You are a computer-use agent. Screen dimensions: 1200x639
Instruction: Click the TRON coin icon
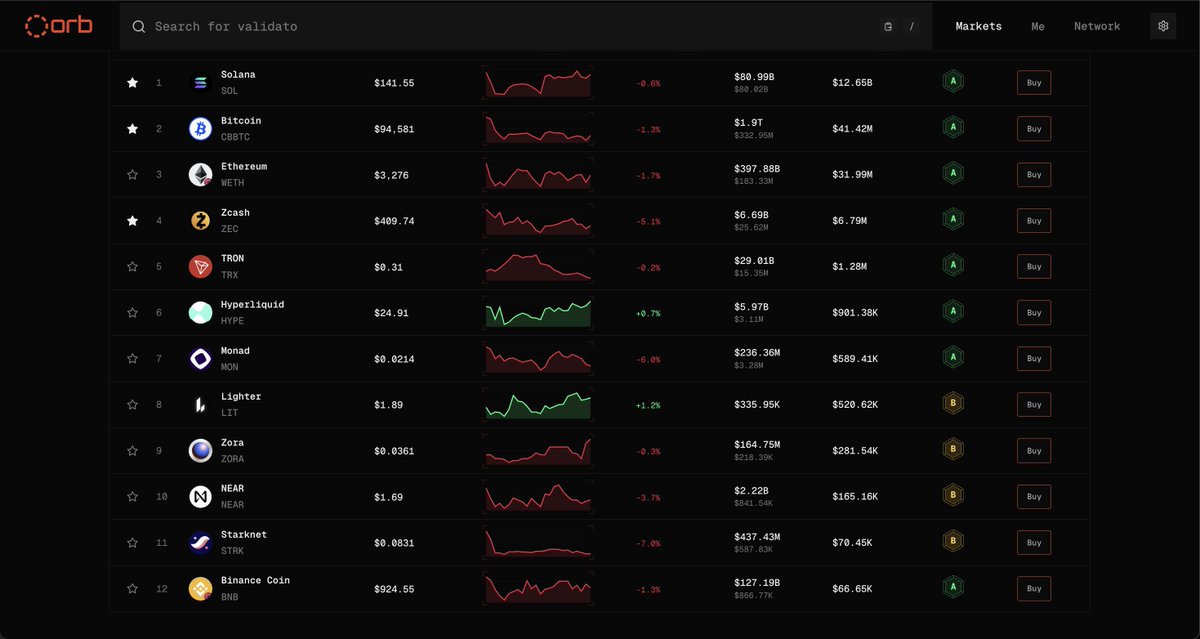200,267
